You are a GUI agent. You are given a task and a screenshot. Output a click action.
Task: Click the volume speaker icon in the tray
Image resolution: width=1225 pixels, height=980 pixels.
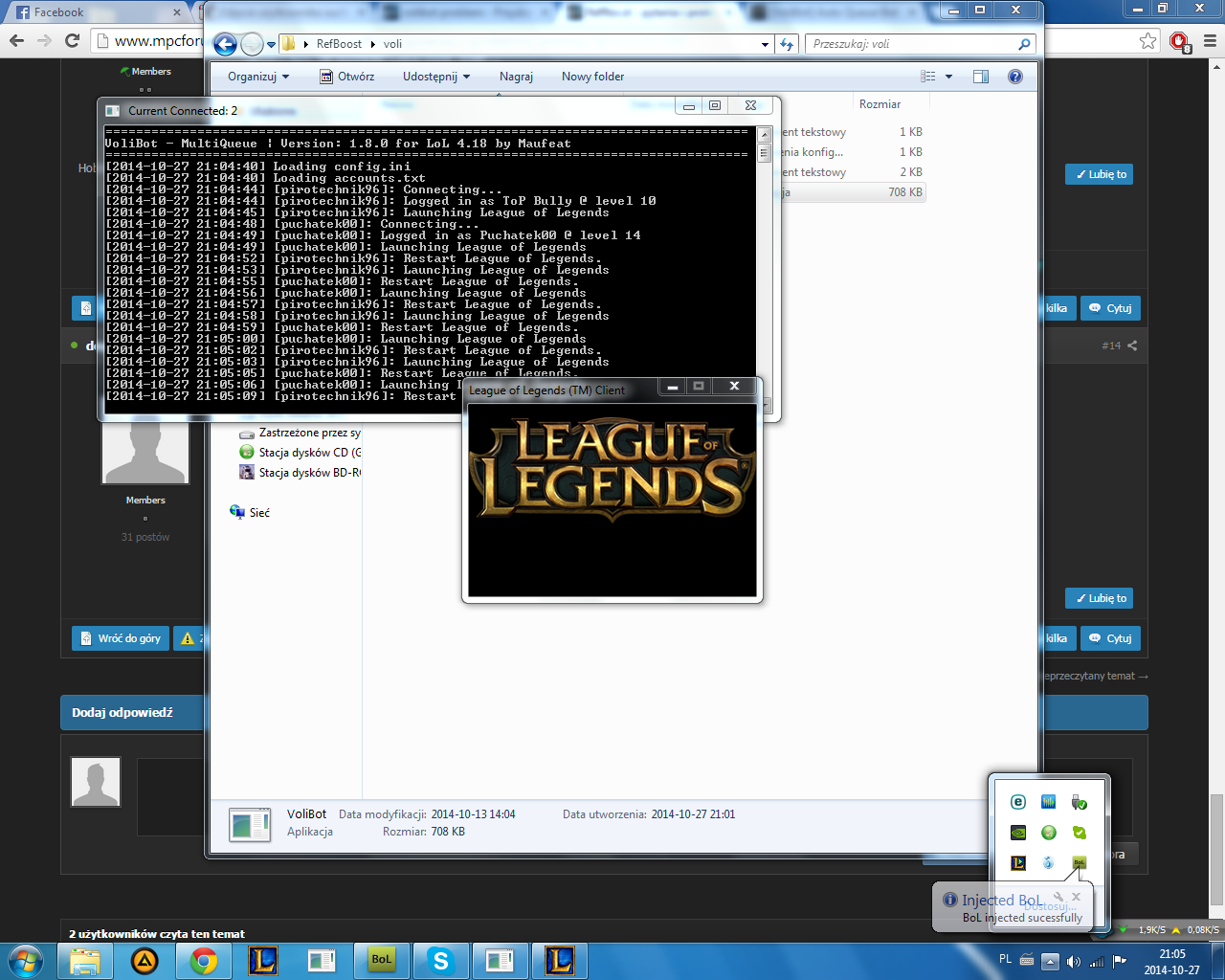[1073, 961]
